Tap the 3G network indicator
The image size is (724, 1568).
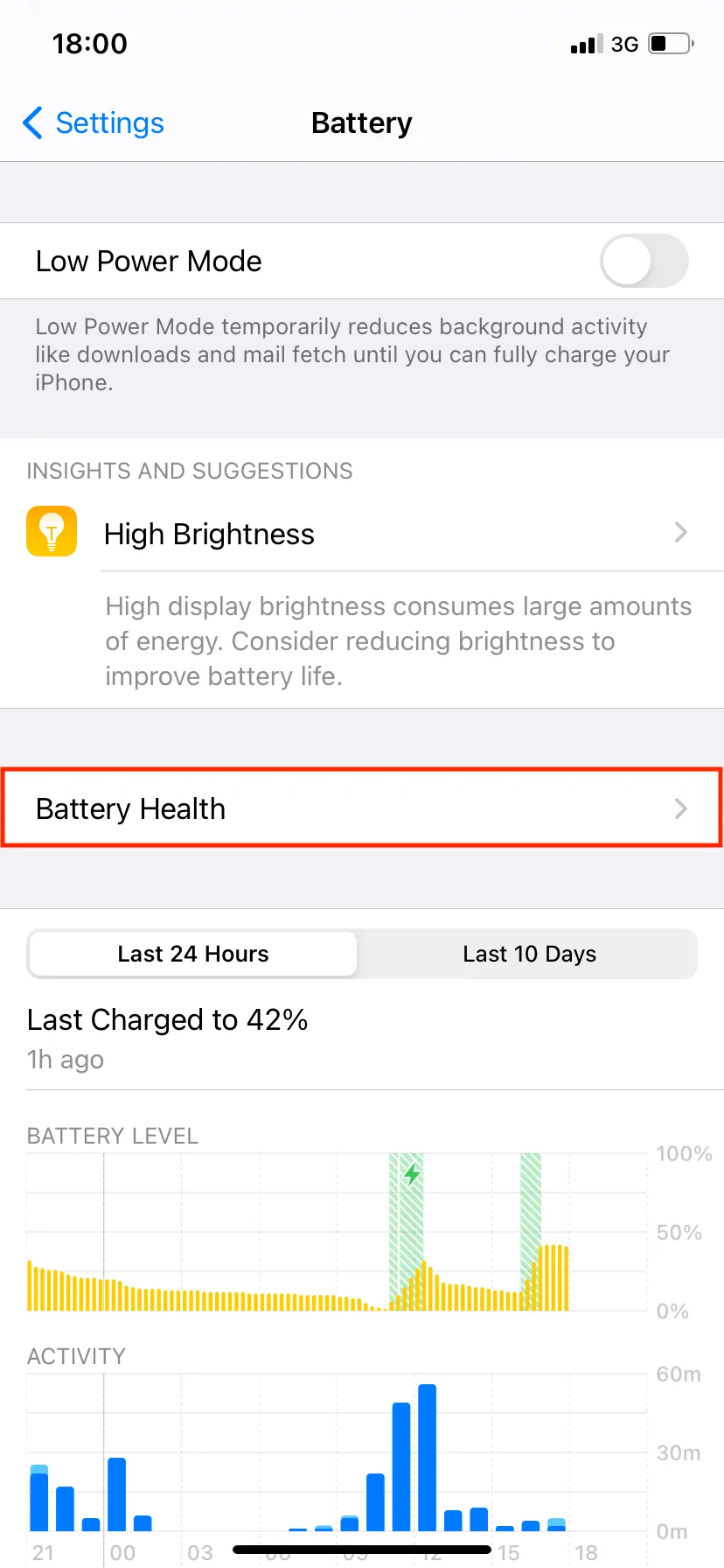(624, 45)
